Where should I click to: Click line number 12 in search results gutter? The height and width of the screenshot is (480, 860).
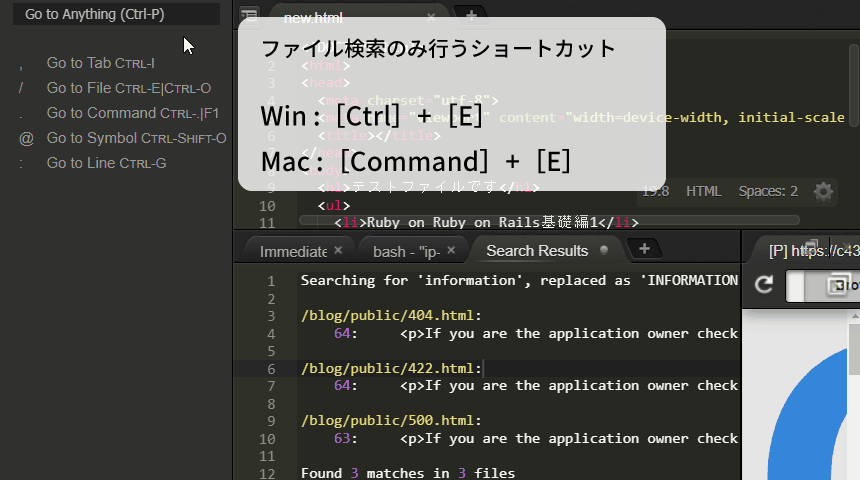point(267,473)
